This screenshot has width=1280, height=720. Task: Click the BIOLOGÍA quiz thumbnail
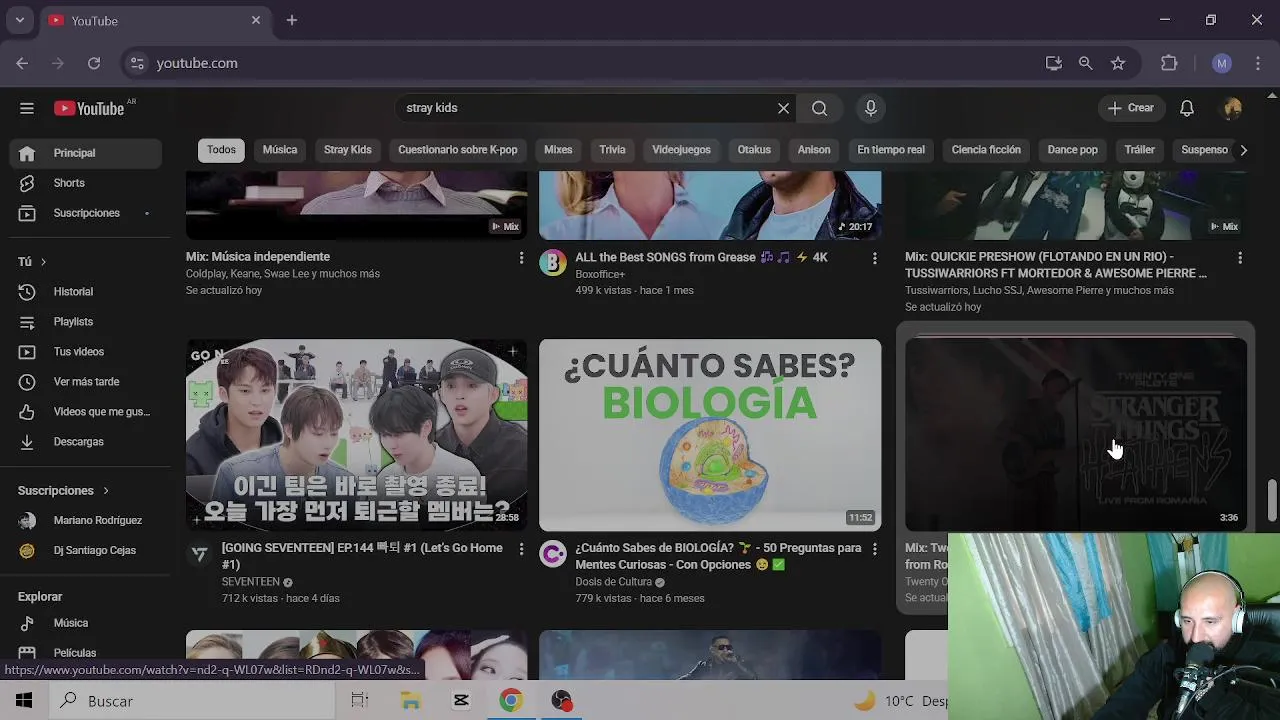point(710,435)
